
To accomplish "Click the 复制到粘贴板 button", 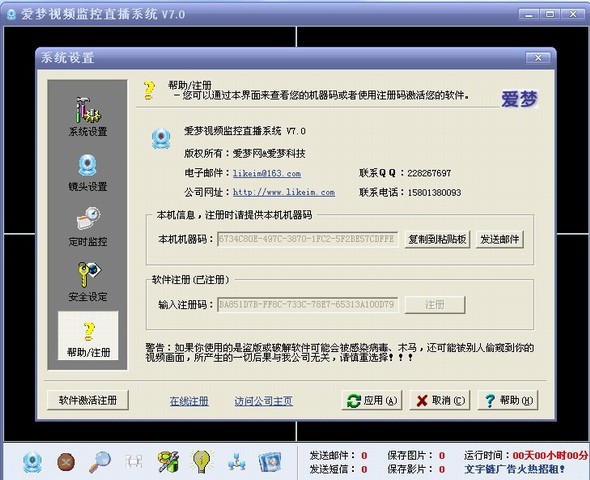I will [437, 239].
